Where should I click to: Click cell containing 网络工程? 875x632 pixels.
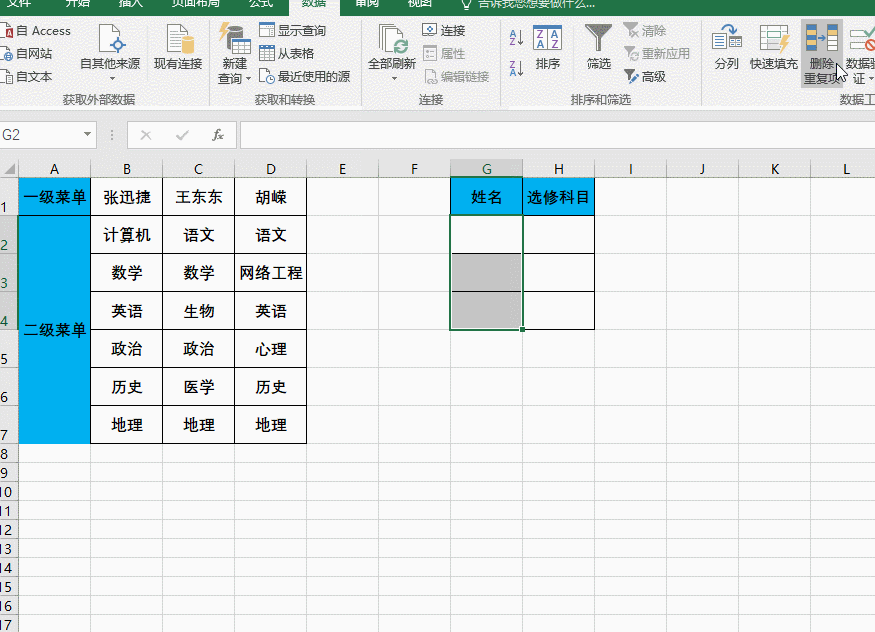pyautogui.click(x=271, y=273)
